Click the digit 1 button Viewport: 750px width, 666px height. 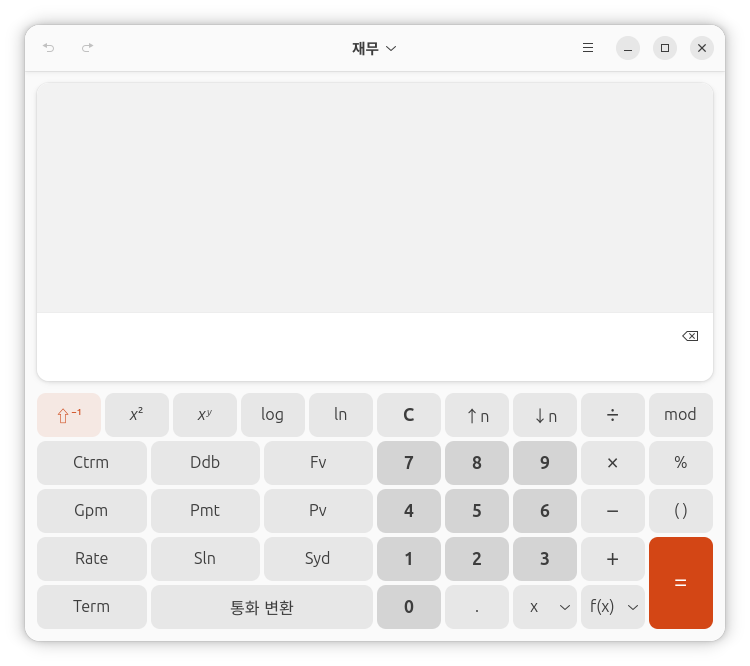[408, 558]
